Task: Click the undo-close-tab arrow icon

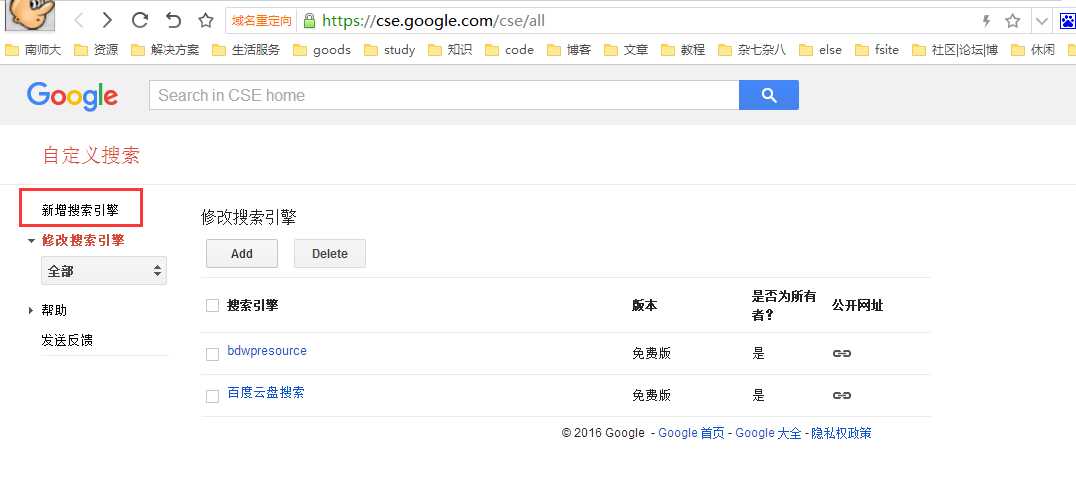Action: 174,21
